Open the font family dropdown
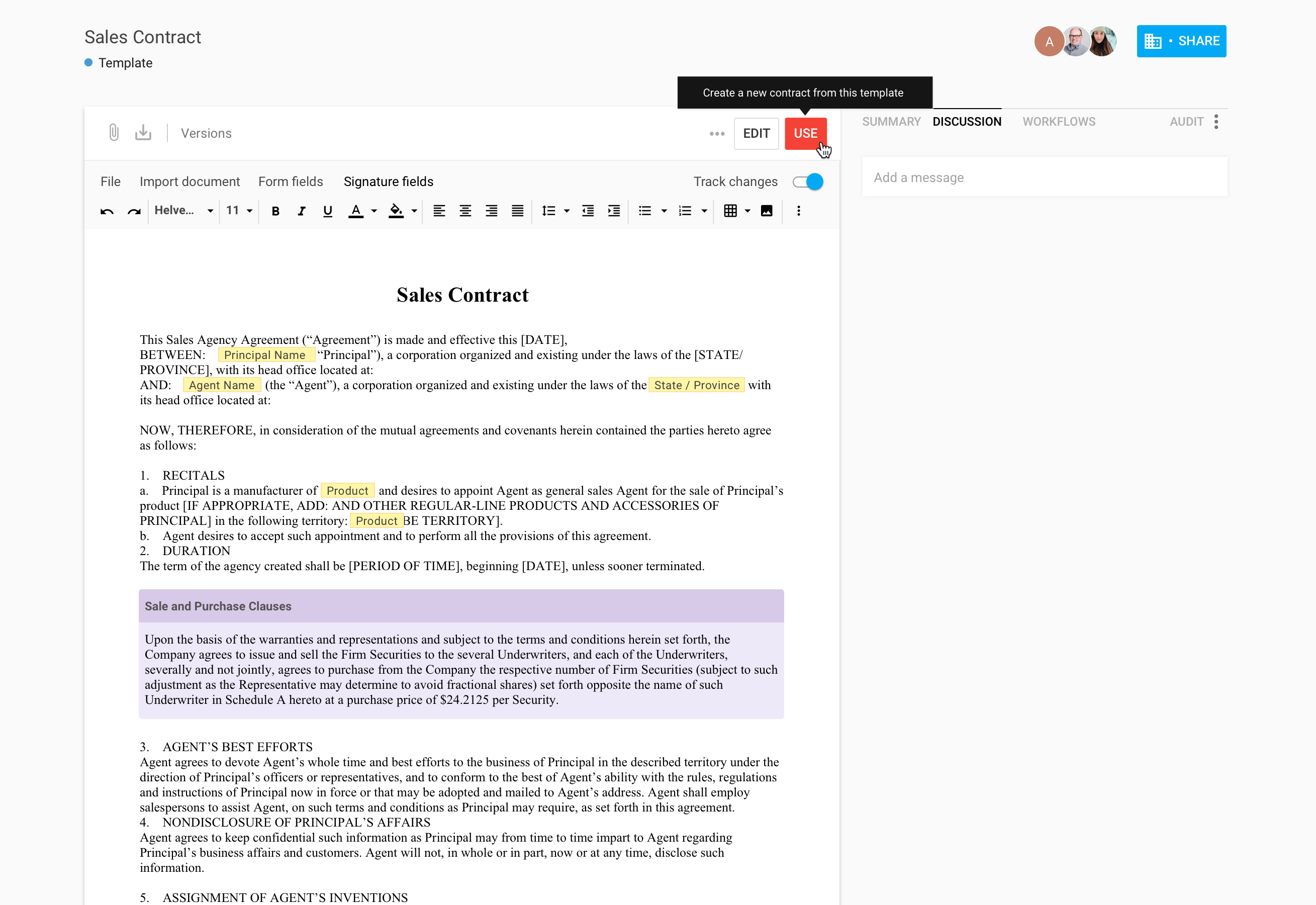Viewport: 1316px width, 905px height. 183,210
